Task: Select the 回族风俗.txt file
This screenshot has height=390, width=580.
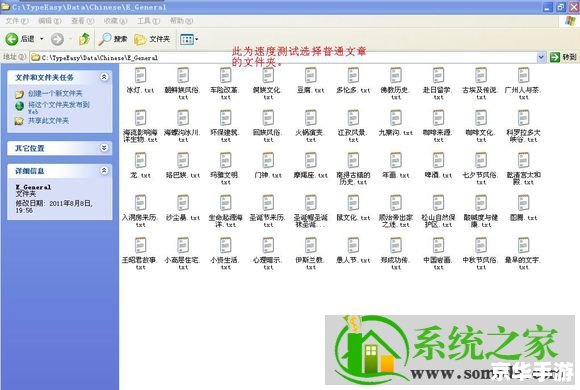Action: click(x=268, y=126)
